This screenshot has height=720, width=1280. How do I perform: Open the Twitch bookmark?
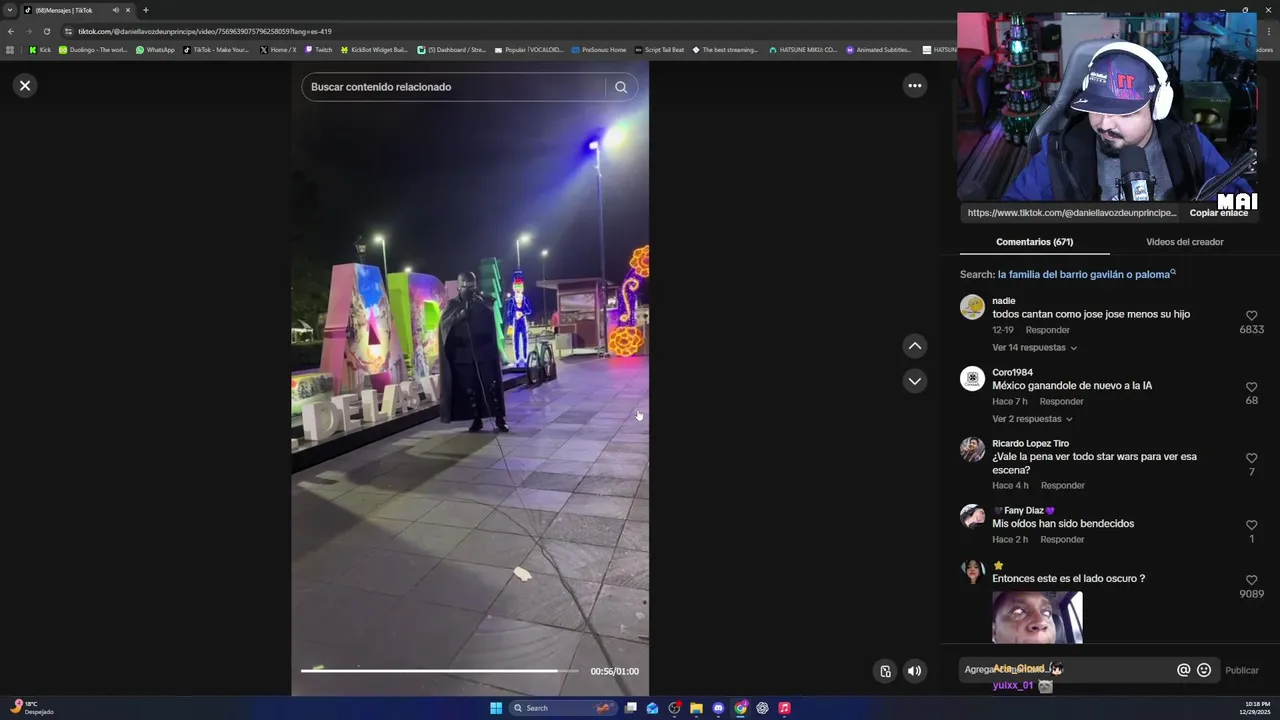click(x=319, y=50)
